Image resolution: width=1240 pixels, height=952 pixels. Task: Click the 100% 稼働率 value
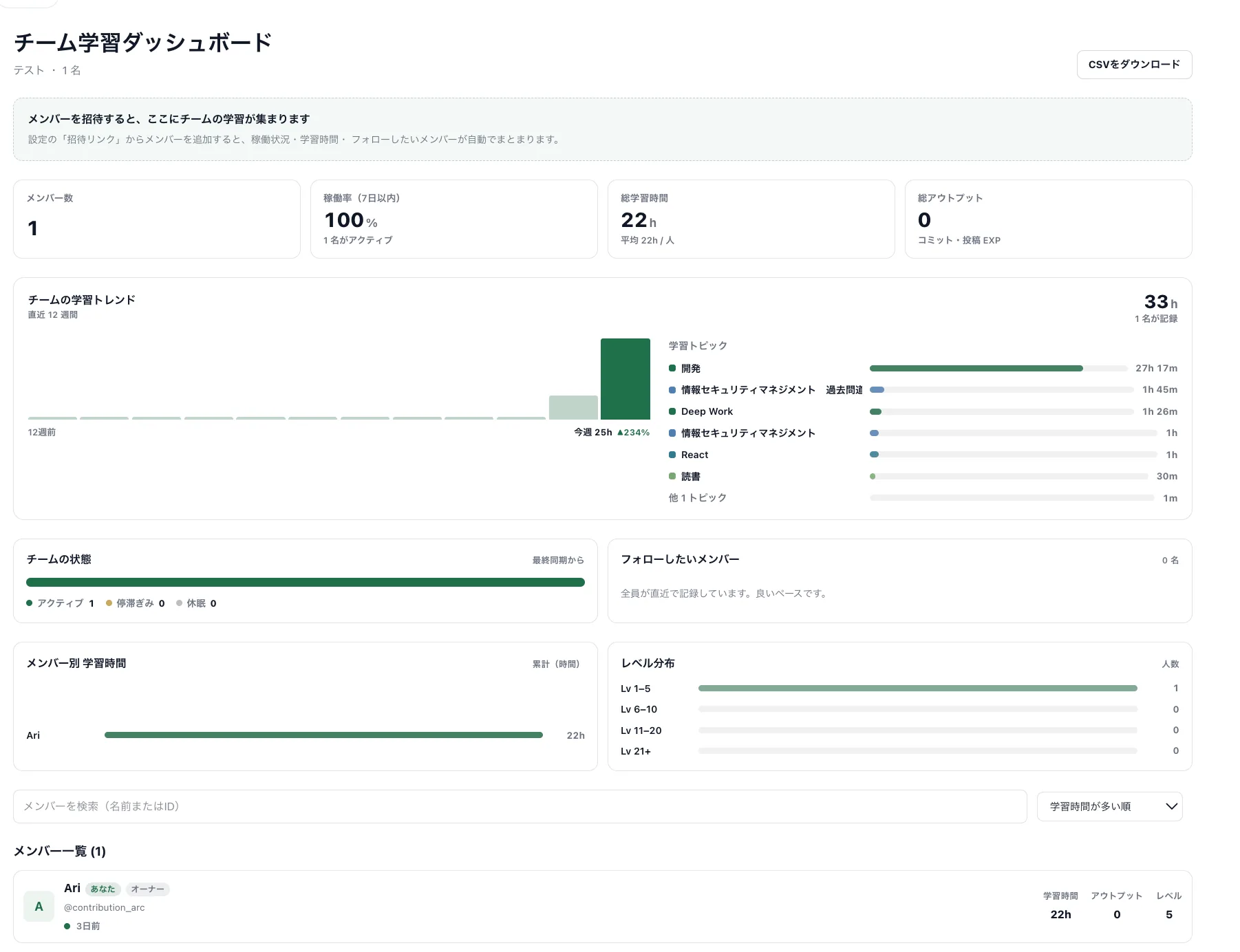pos(350,220)
